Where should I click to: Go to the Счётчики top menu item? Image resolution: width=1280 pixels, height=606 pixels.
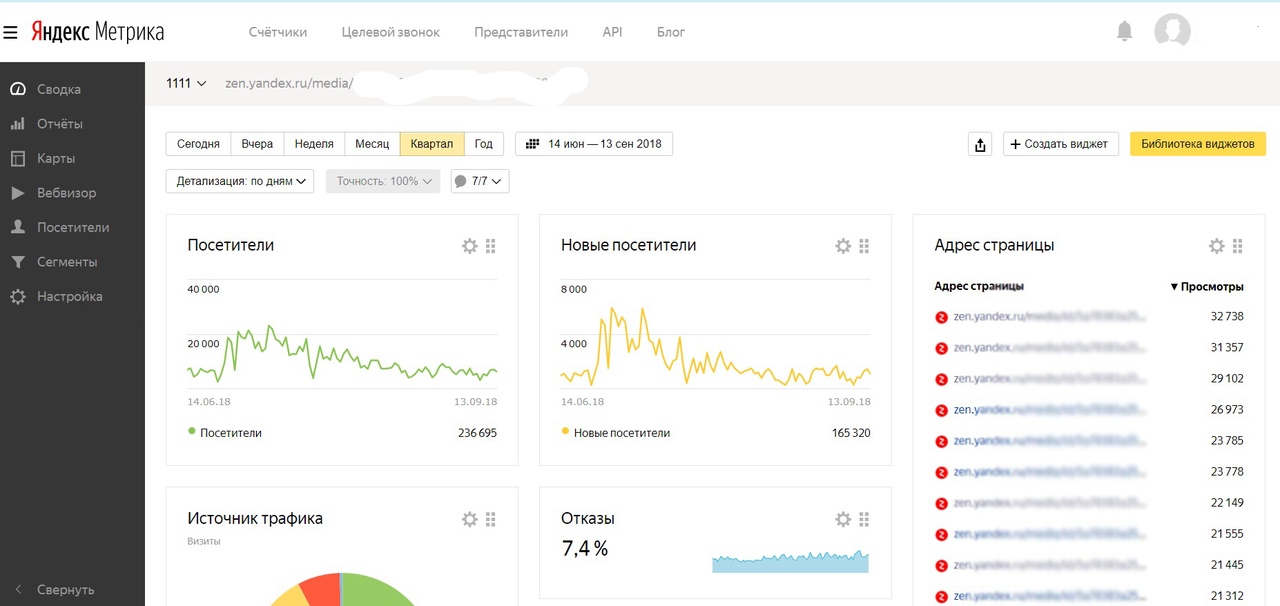(x=278, y=32)
